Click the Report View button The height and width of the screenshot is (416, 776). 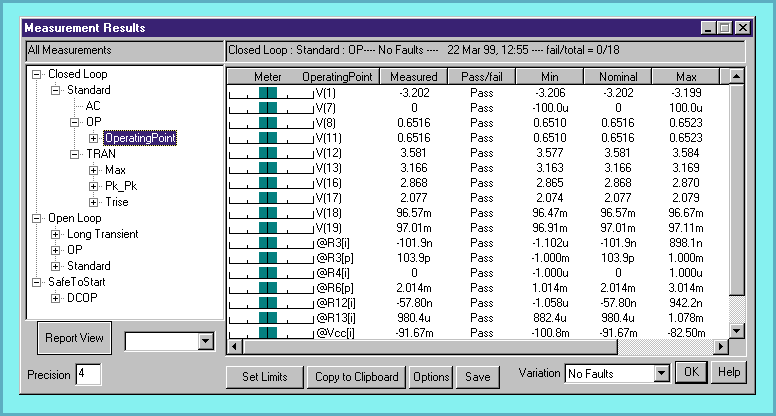click(75, 338)
